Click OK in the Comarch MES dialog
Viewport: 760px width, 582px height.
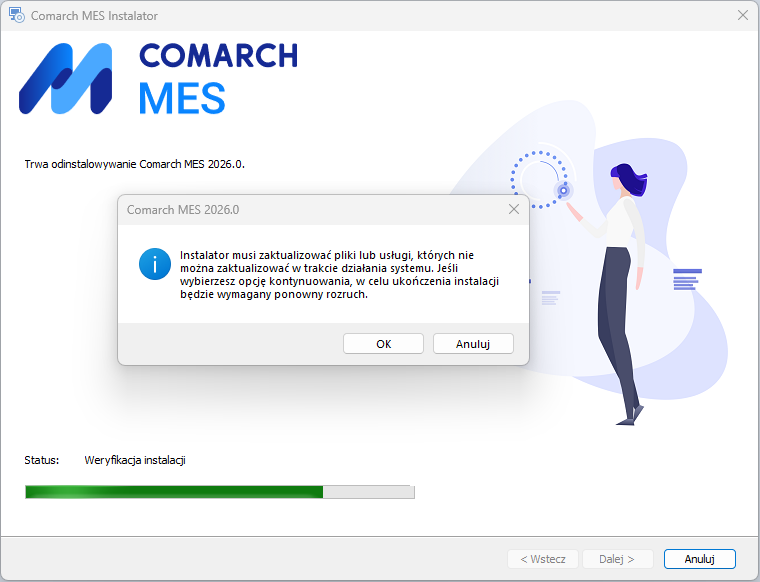click(x=383, y=344)
